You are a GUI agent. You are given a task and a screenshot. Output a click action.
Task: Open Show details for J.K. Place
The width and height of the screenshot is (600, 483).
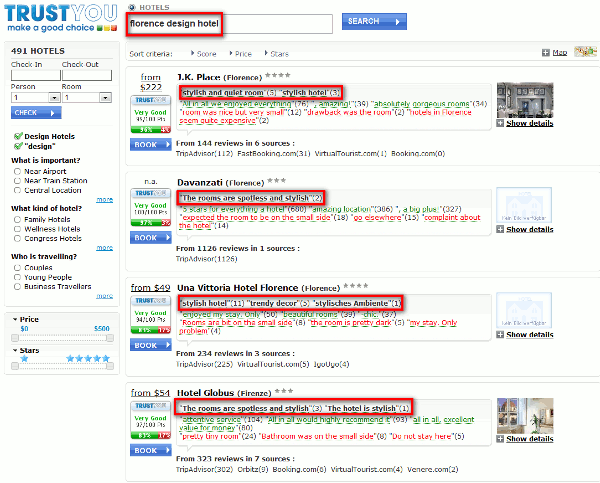(530, 123)
